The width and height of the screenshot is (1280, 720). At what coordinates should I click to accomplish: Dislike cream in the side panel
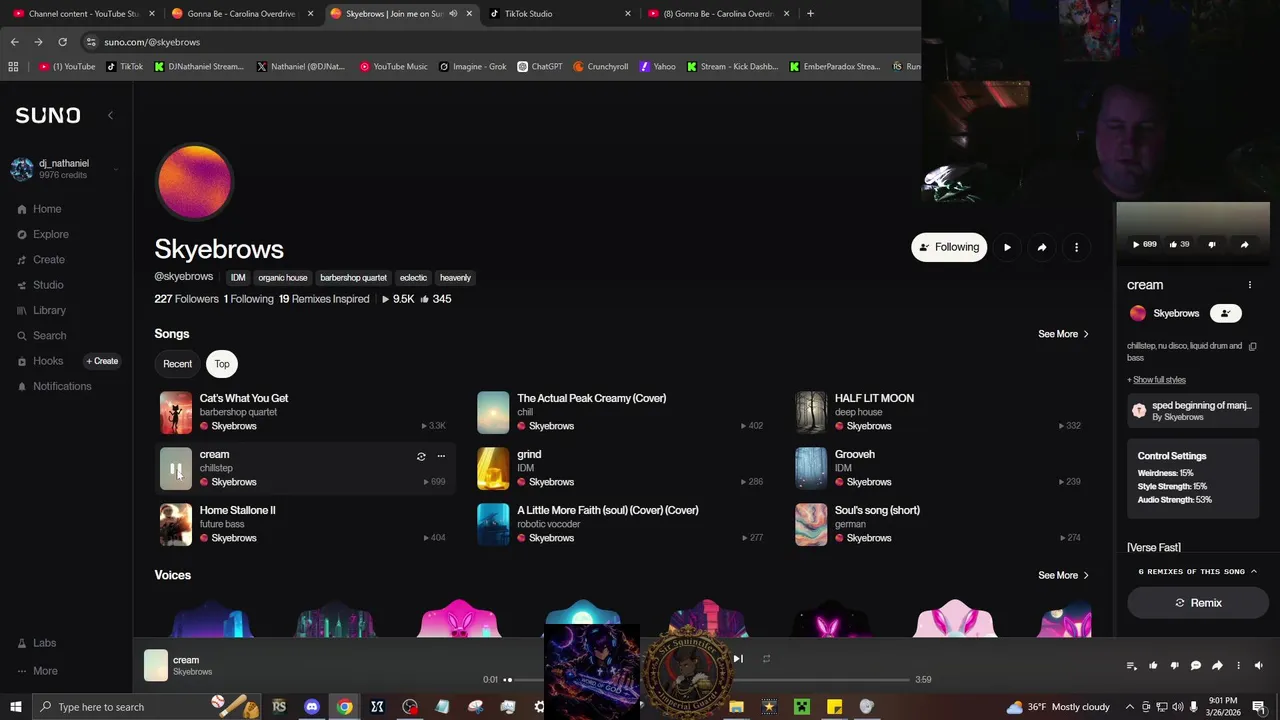click(1212, 244)
